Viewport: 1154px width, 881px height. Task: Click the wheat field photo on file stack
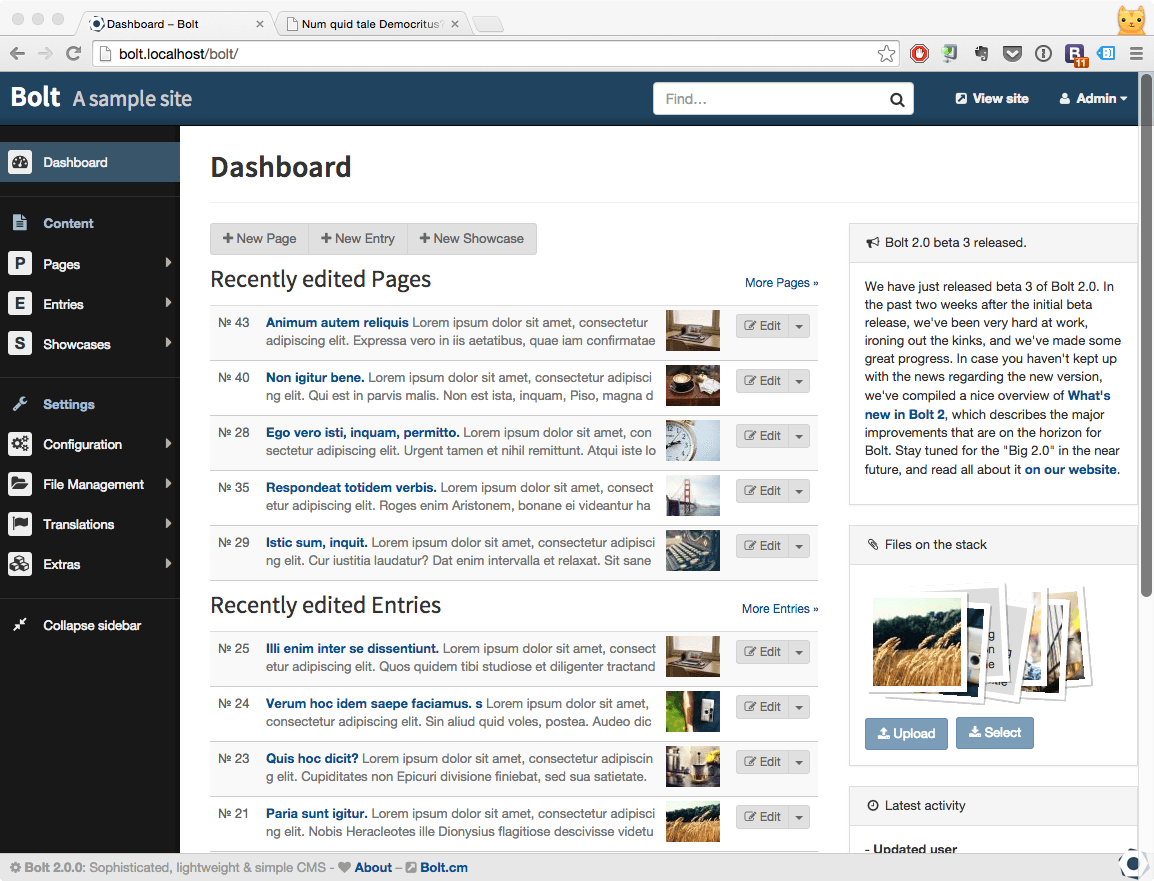[x=916, y=642]
